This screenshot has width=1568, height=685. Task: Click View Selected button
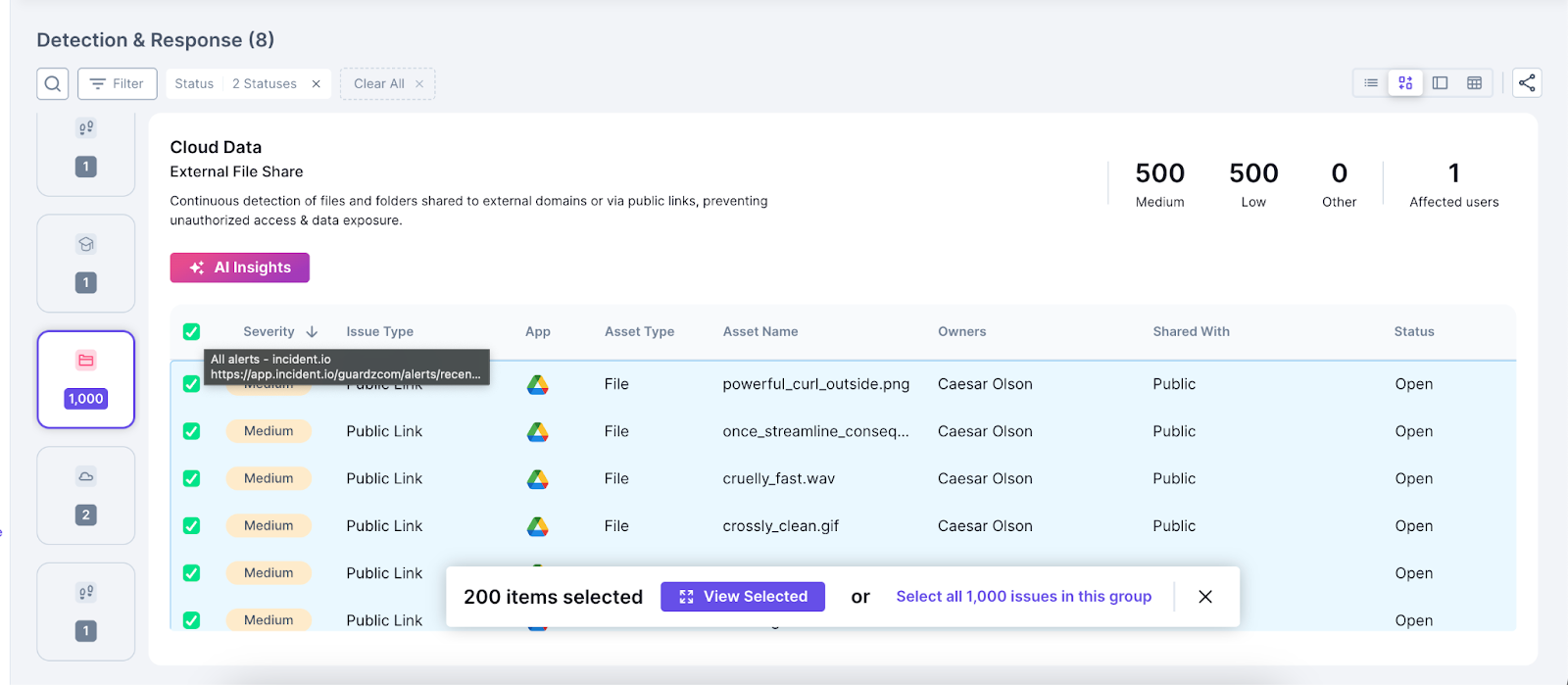743,597
